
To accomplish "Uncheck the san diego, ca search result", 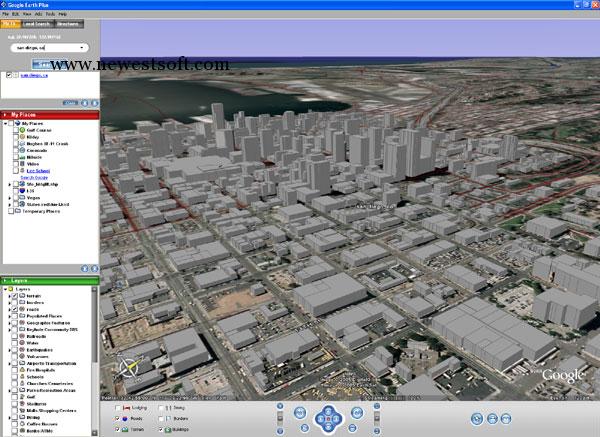I will click(x=9, y=75).
